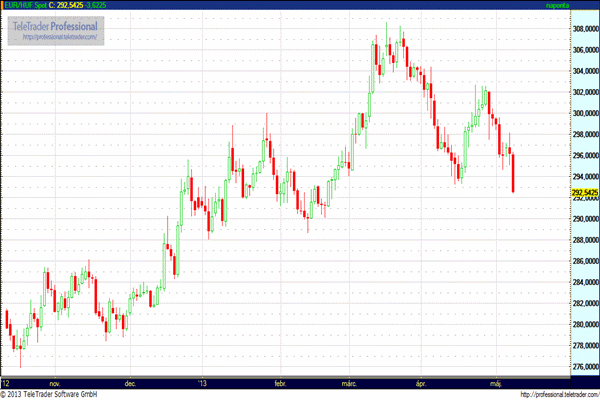
Task: Click the 'febr.' label on time axis
Action: click(280, 382)
